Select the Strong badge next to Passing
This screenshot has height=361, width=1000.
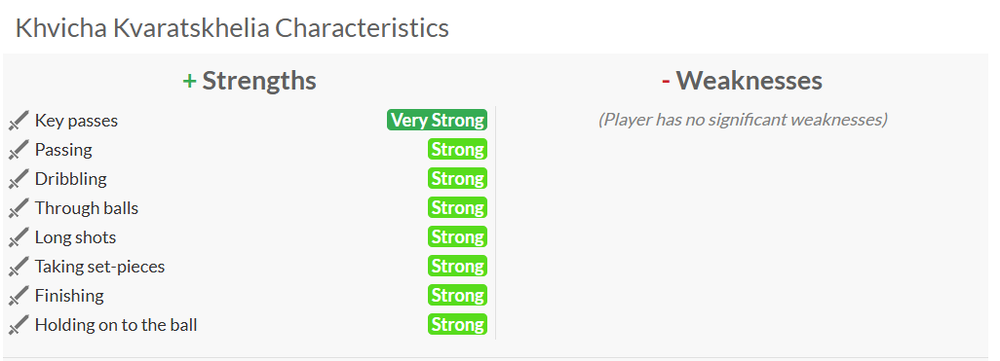click(457, 149)
